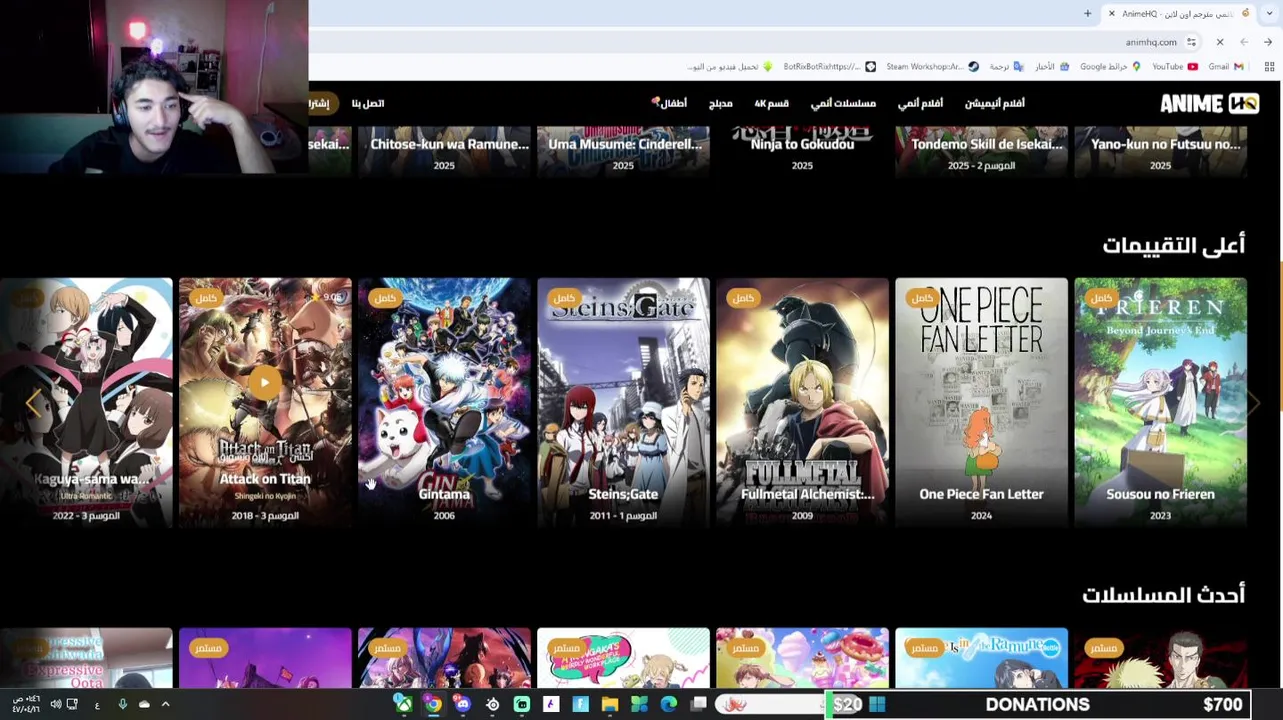Click the أحدث المسلسلات section heading
The width and height of the screenshot is (1283, 720).
(x=1163, y=595)
